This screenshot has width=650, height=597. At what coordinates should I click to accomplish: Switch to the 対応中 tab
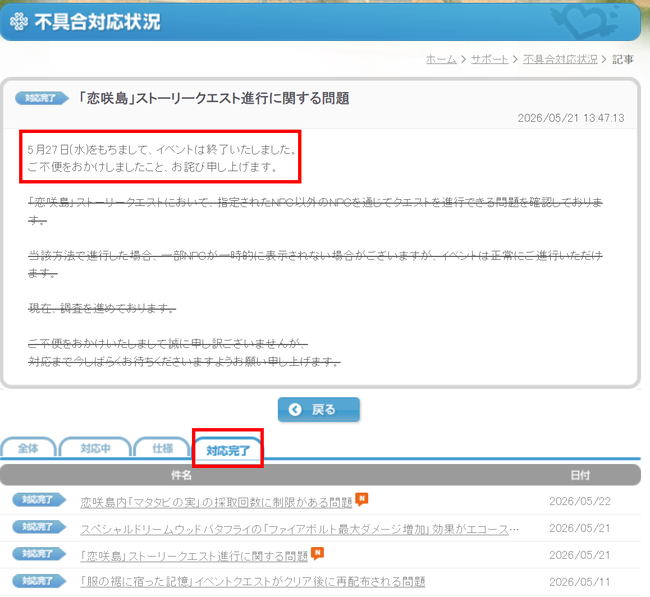pos(95,448)
